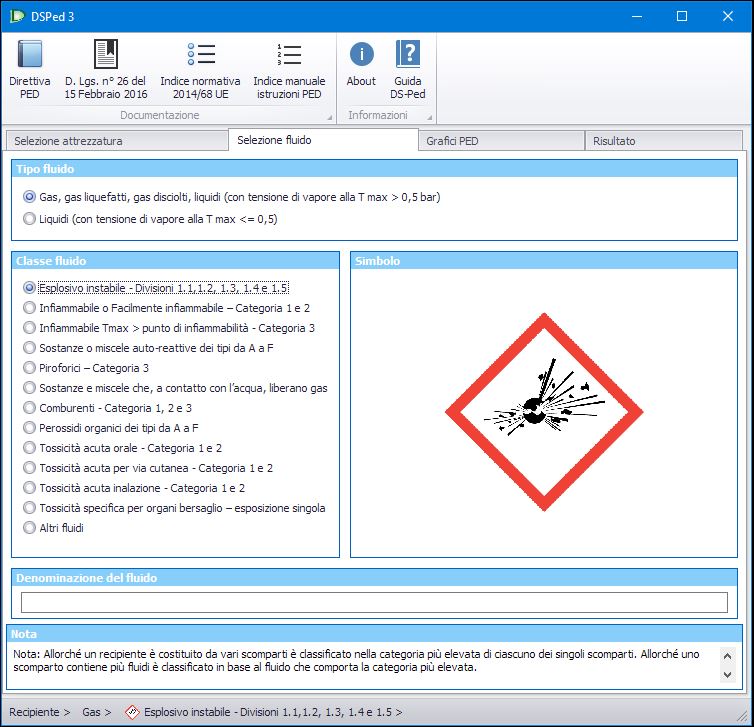Select Liquidi fluid type option

(150, 219)
